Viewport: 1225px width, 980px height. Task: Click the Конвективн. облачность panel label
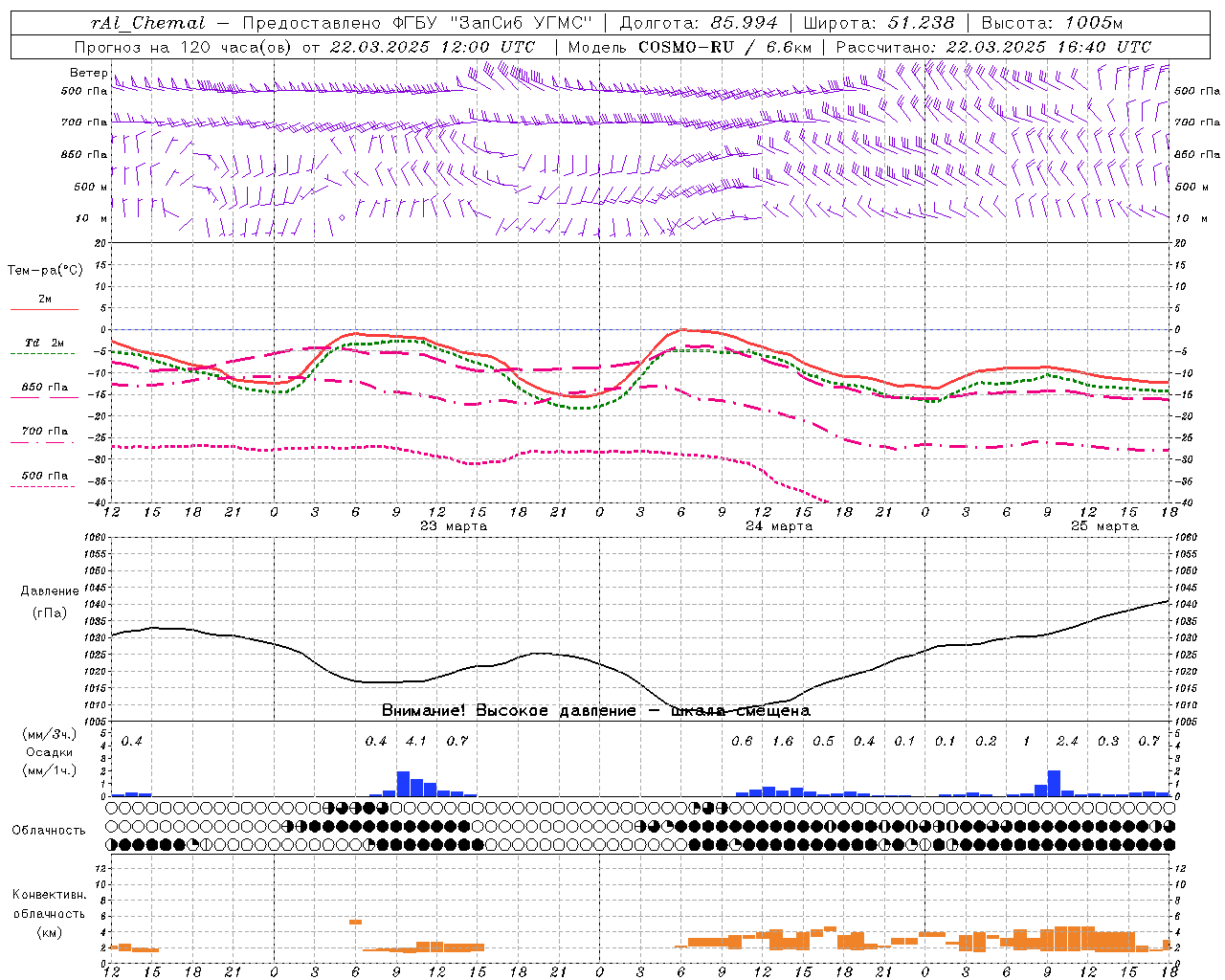(49, 904)
